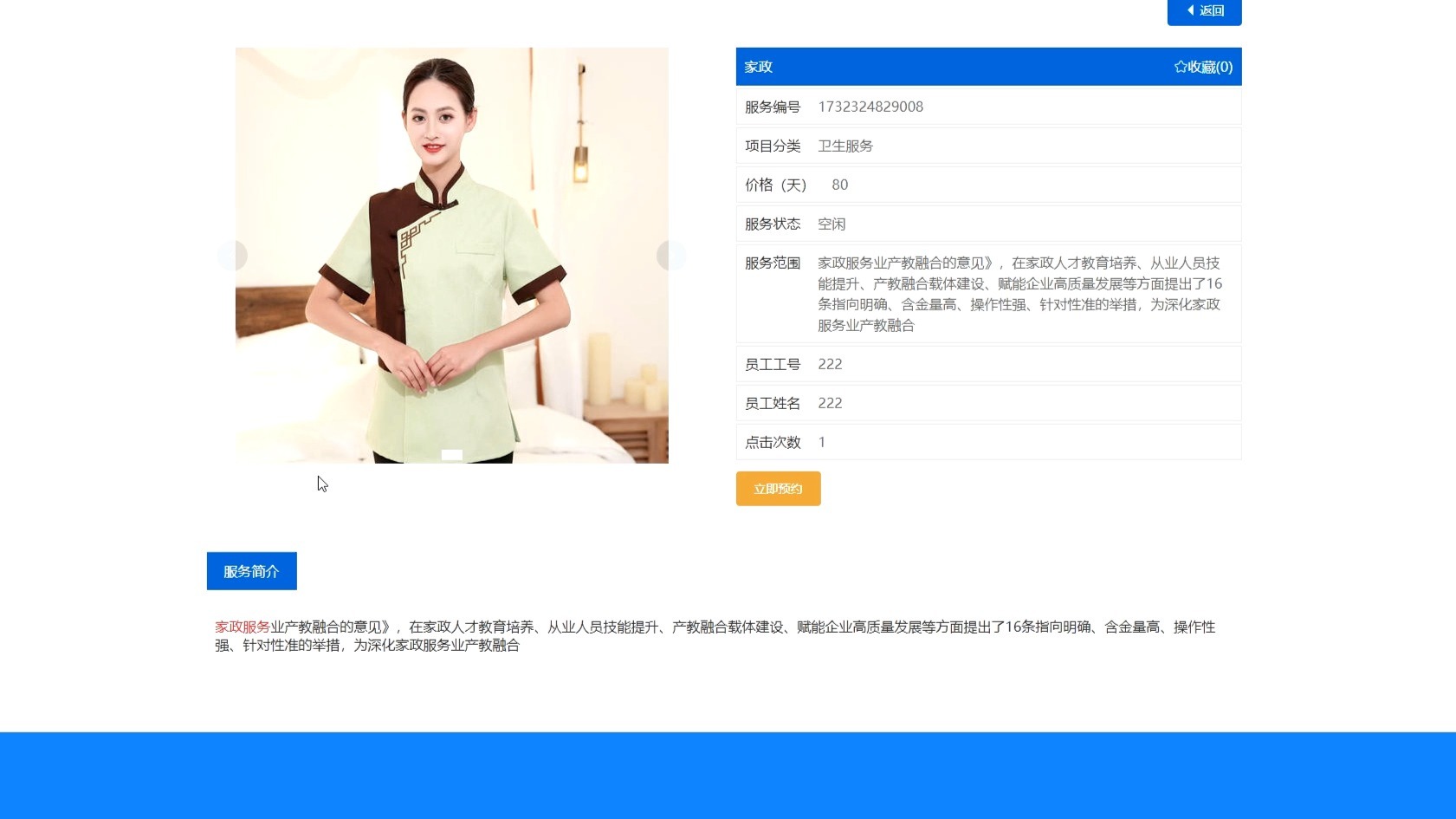Expand the 服务状态 row showing 空闲
The image size is (1456, 819).
point(832,224)
